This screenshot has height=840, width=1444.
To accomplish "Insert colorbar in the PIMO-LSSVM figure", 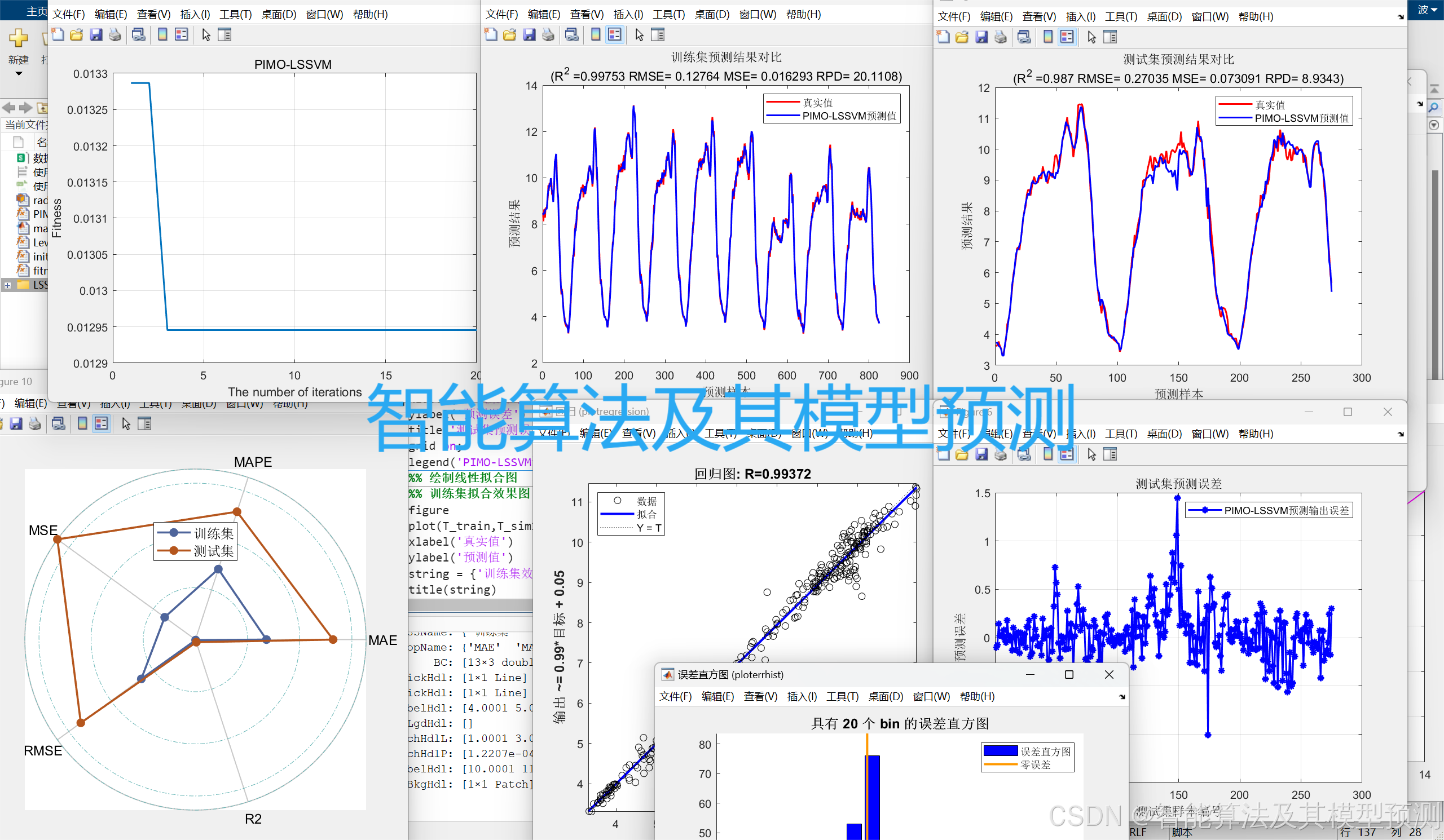I will (x=163, y=35).
